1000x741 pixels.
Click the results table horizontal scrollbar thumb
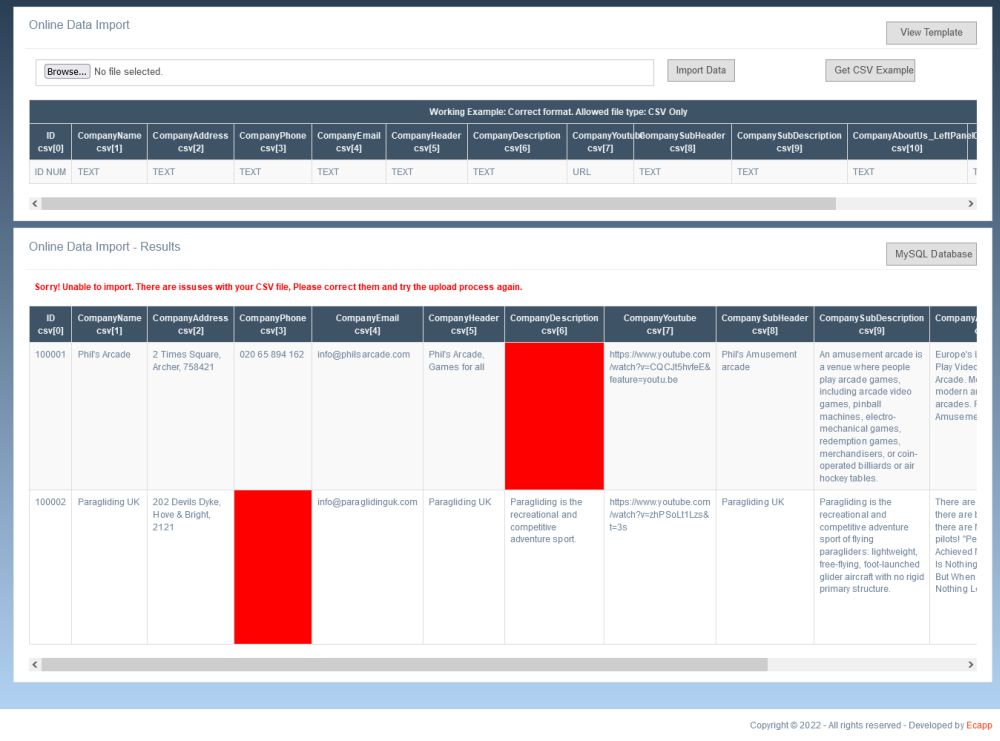click(x=404, y=664)
